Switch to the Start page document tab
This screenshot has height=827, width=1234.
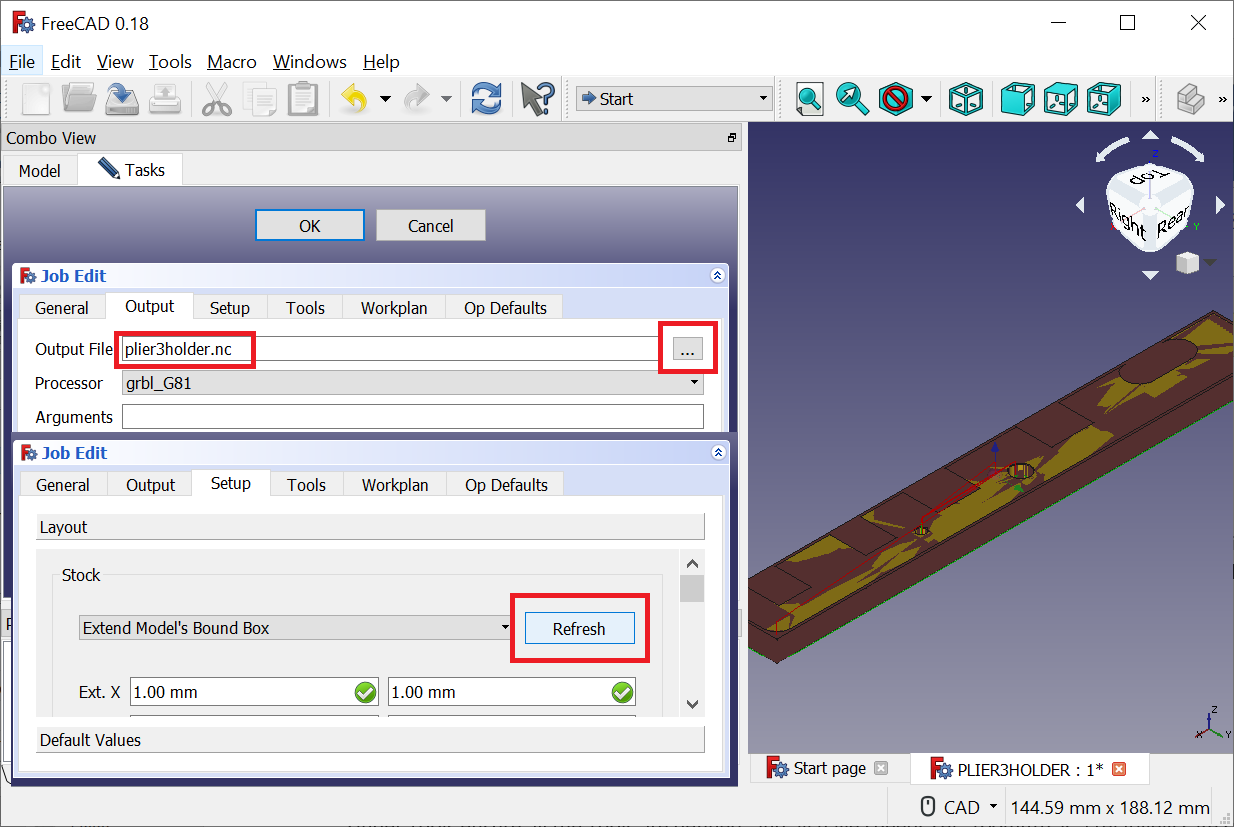click(x=829, y=768)
